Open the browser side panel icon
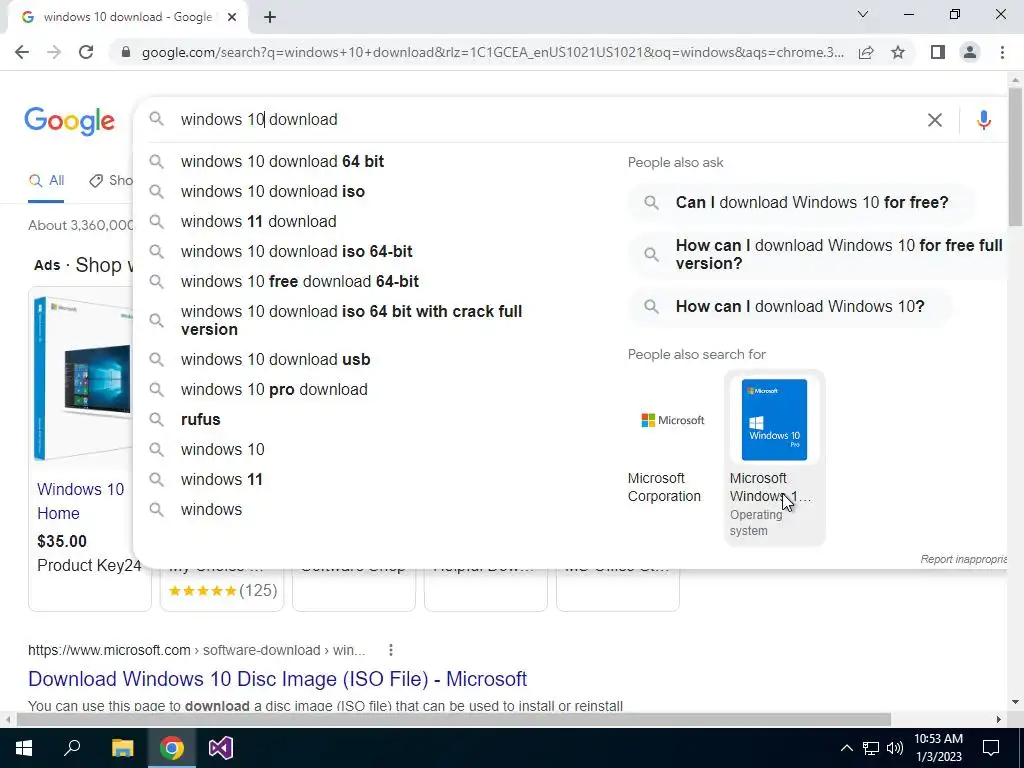Screen dimensions: 1024x768 tap(938, 52)
